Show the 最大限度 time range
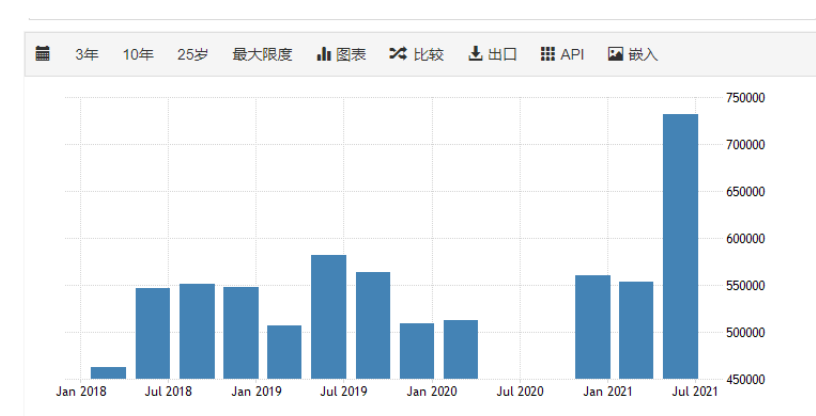The image size is (816, 416). [x=262, y=54]
